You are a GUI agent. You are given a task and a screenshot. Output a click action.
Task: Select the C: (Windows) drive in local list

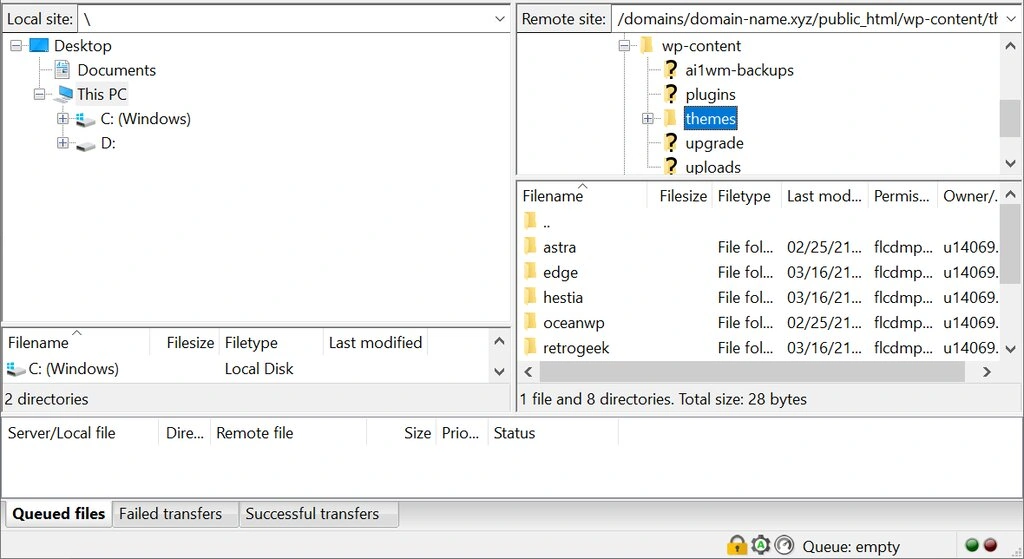pyautogui.click(x=73, y=369)
